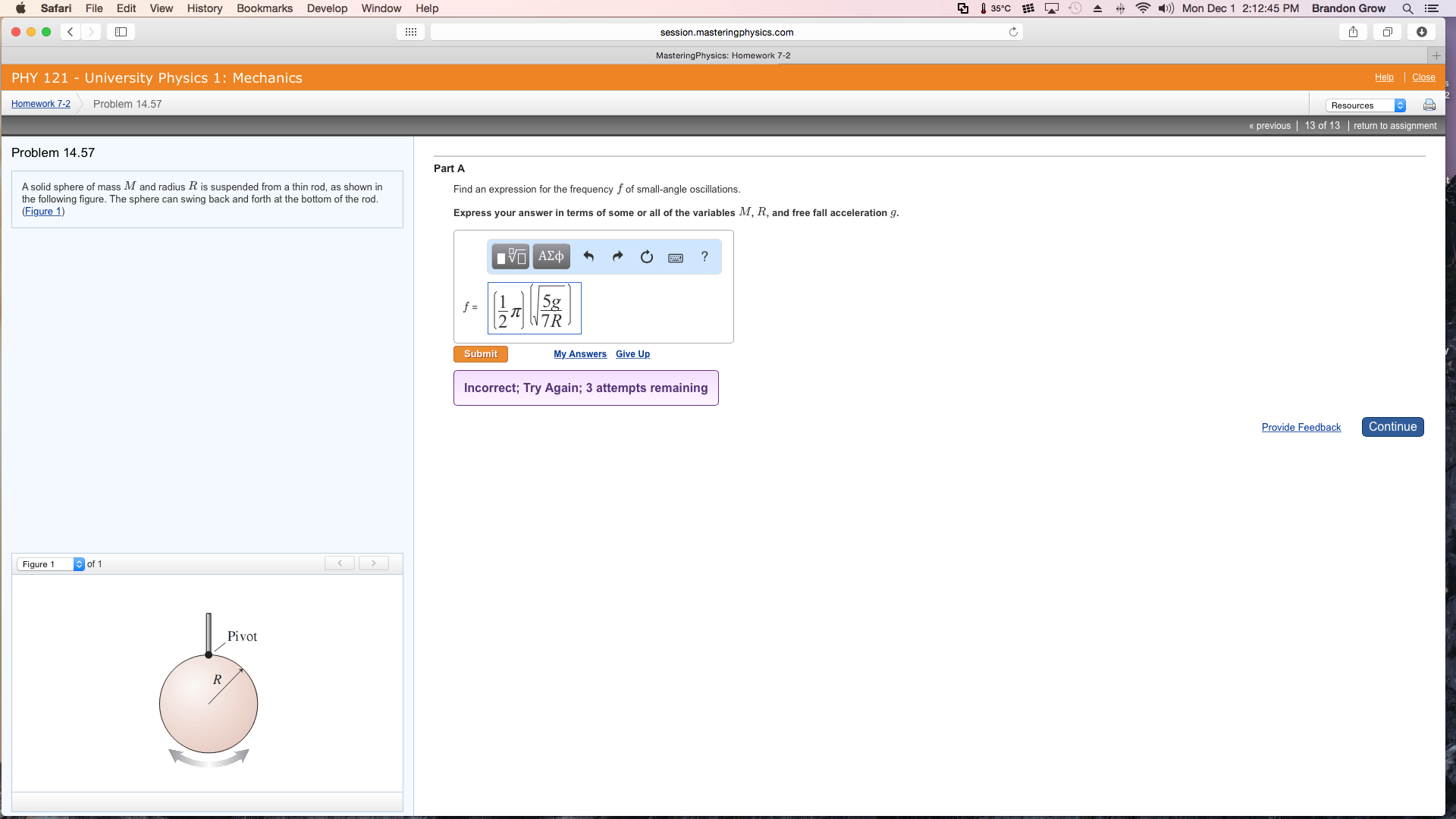Click the Safari share icon
1456x819 pixels.
(x=1353, y=32)
